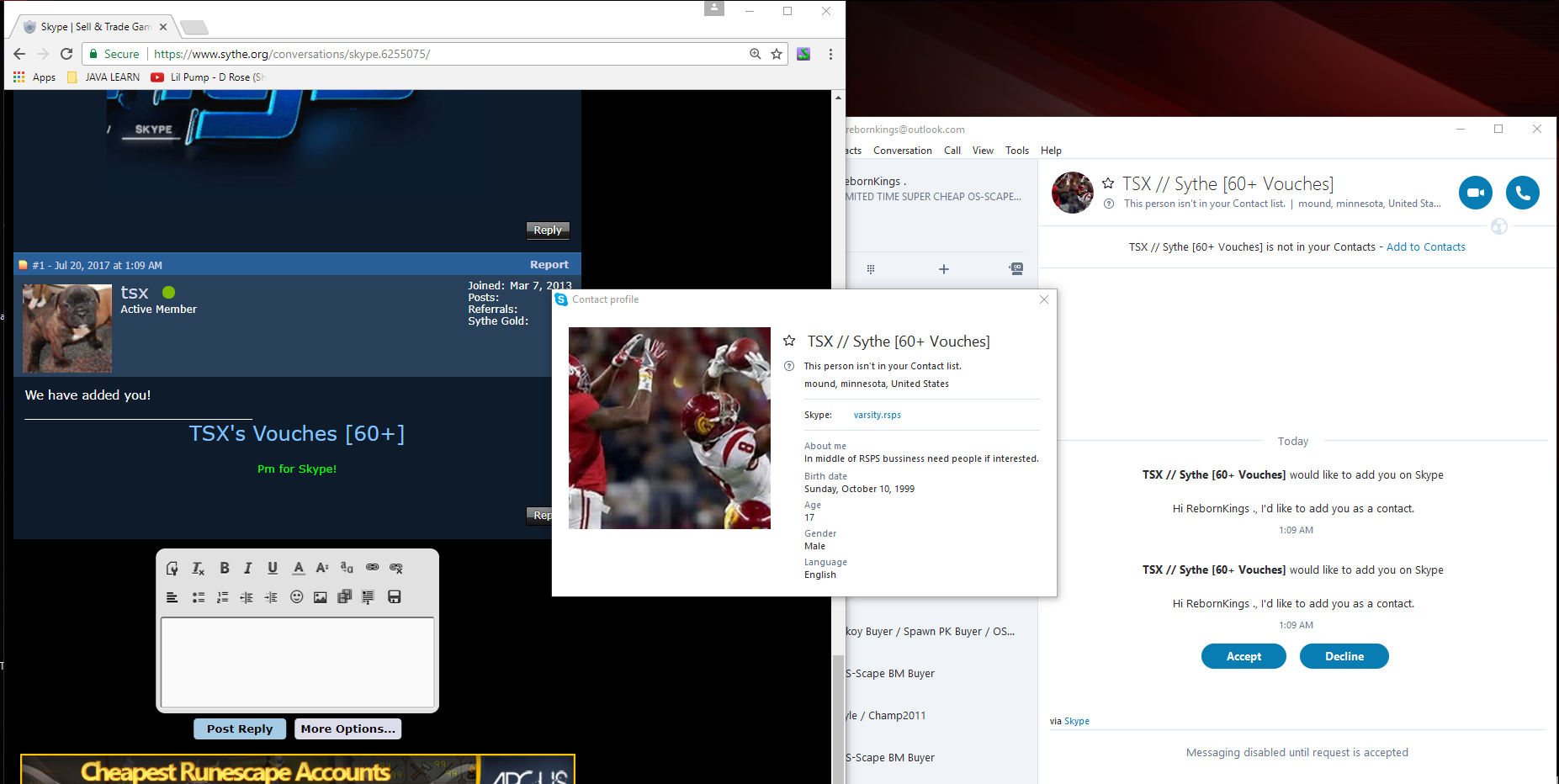Report post #1 by tsx
1559x784 pixels.
[549, 264]
